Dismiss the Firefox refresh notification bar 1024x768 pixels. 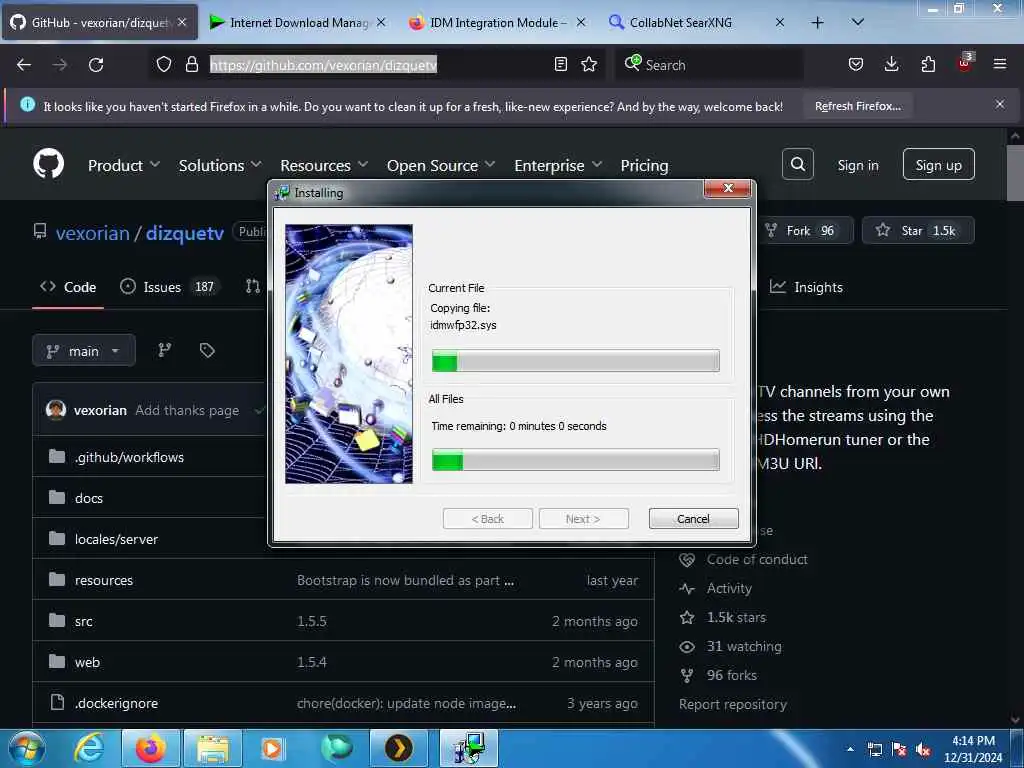(1000, 104)
